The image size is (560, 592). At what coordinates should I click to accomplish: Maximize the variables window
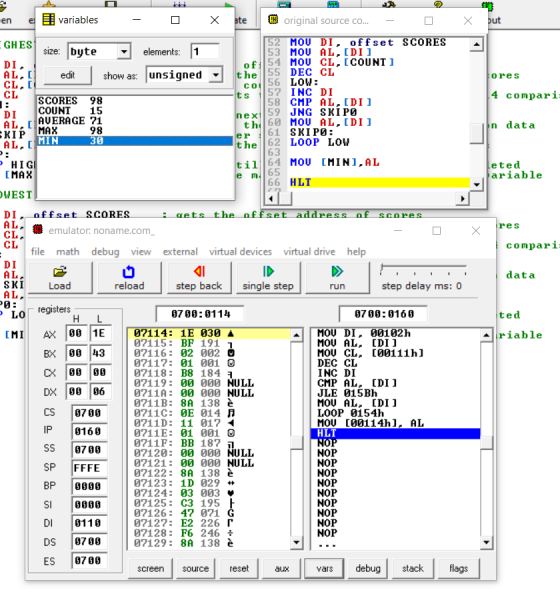175,20
